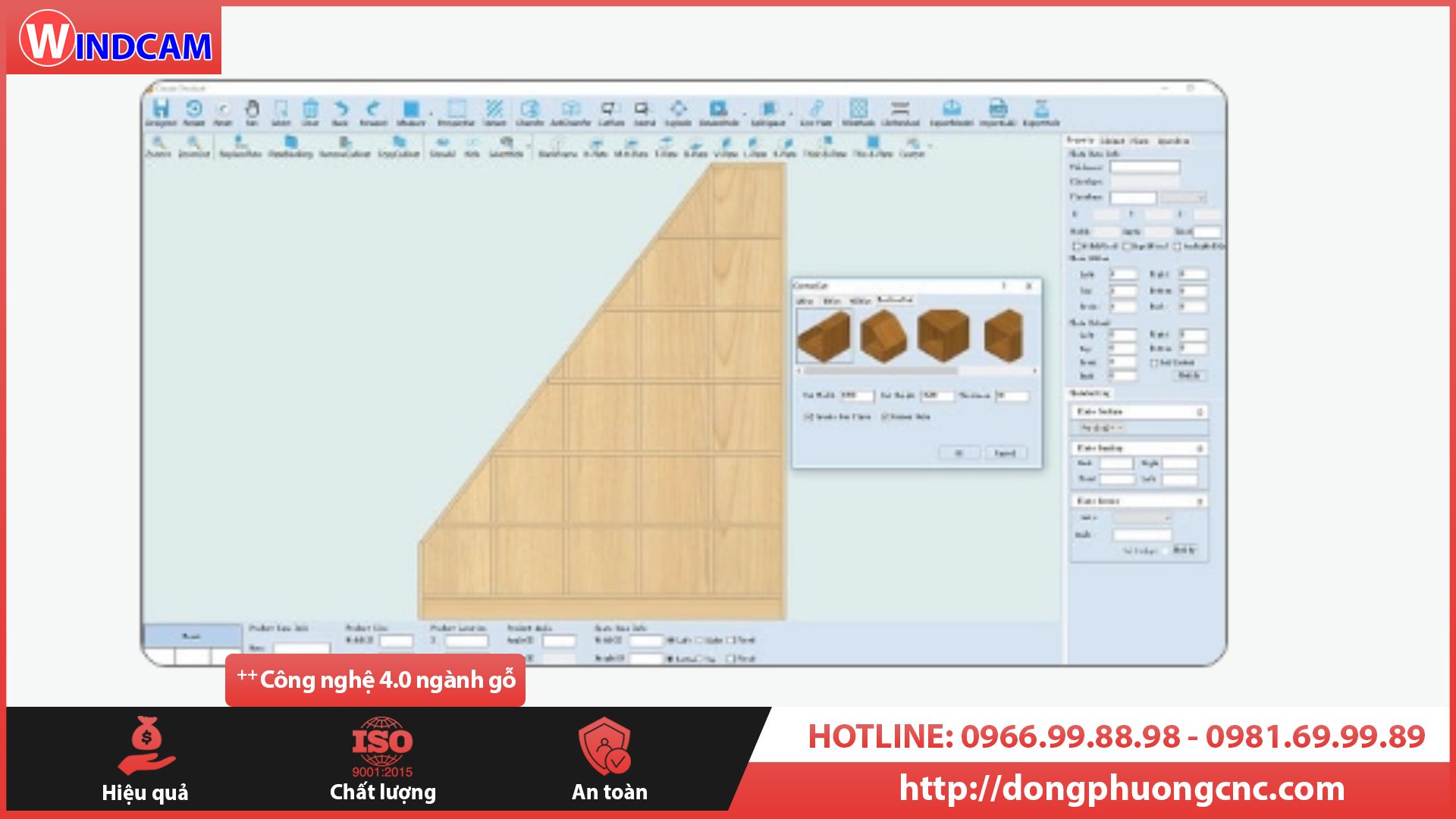The width and height of the screenshot is (1456, 819).
Task: Open the dropdown in bottom properties section
Action: [1143, 518]
